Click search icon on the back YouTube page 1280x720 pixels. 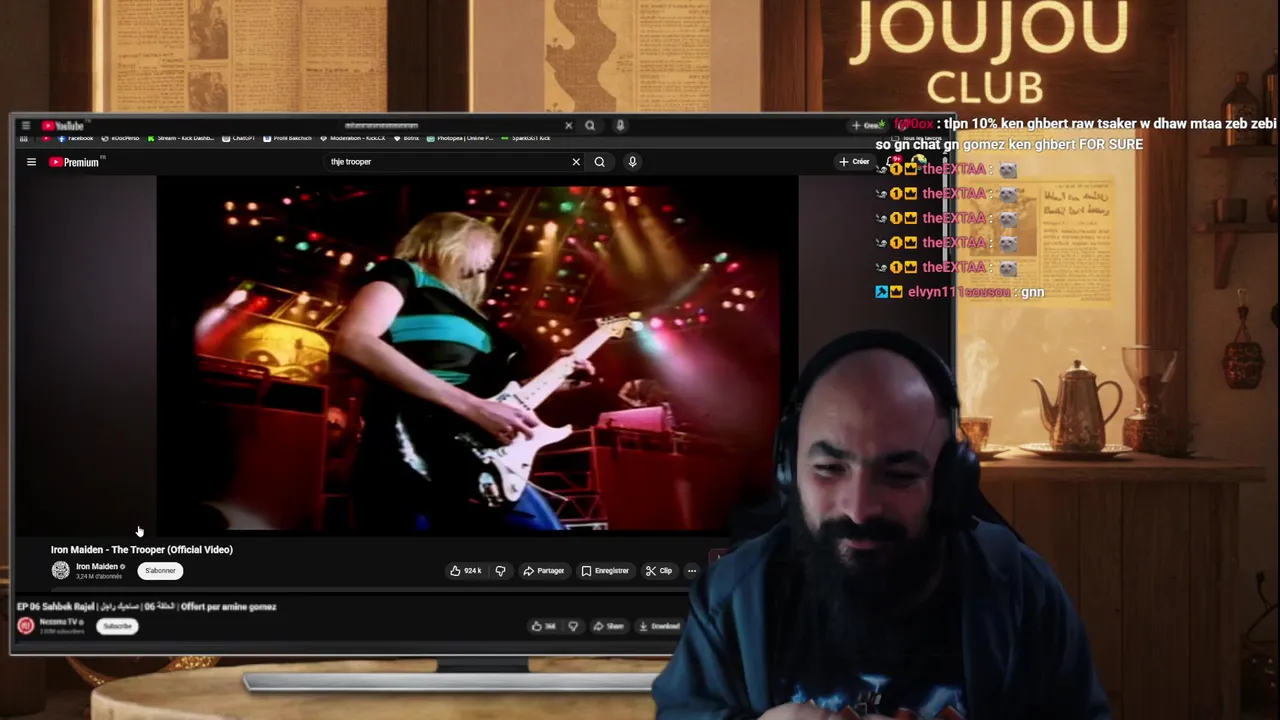tap(590, 126)
